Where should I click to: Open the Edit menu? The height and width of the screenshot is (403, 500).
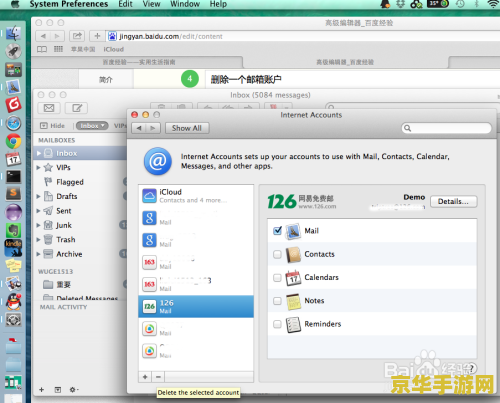[x=125, y=4]
